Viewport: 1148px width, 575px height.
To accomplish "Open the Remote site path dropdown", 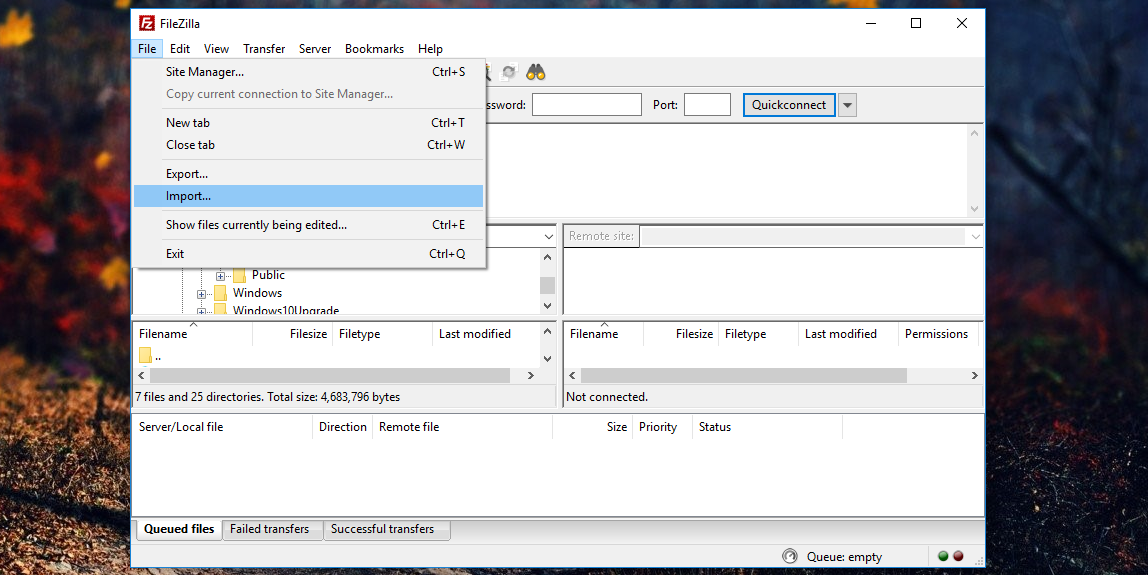I will 975,237.
